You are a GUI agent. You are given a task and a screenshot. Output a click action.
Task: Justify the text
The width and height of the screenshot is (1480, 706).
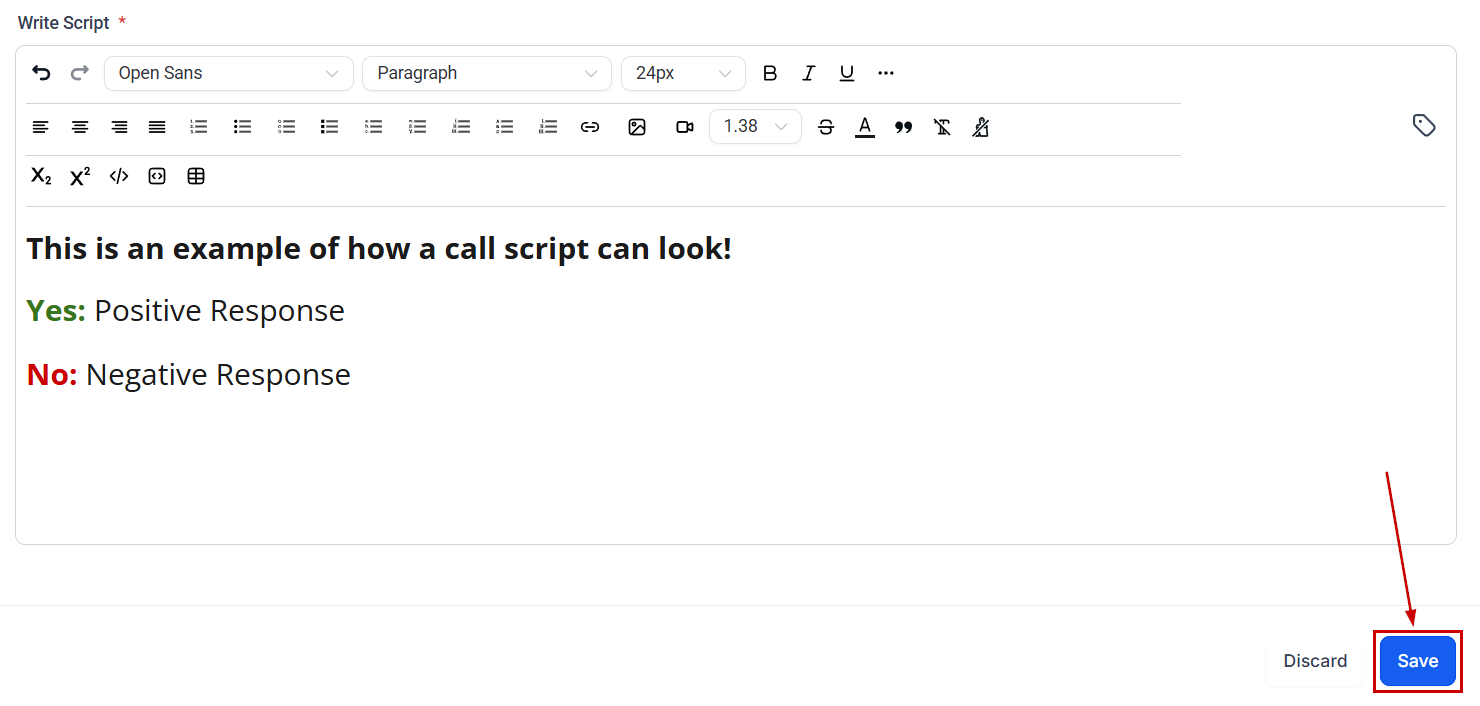[x=157, y=127]
